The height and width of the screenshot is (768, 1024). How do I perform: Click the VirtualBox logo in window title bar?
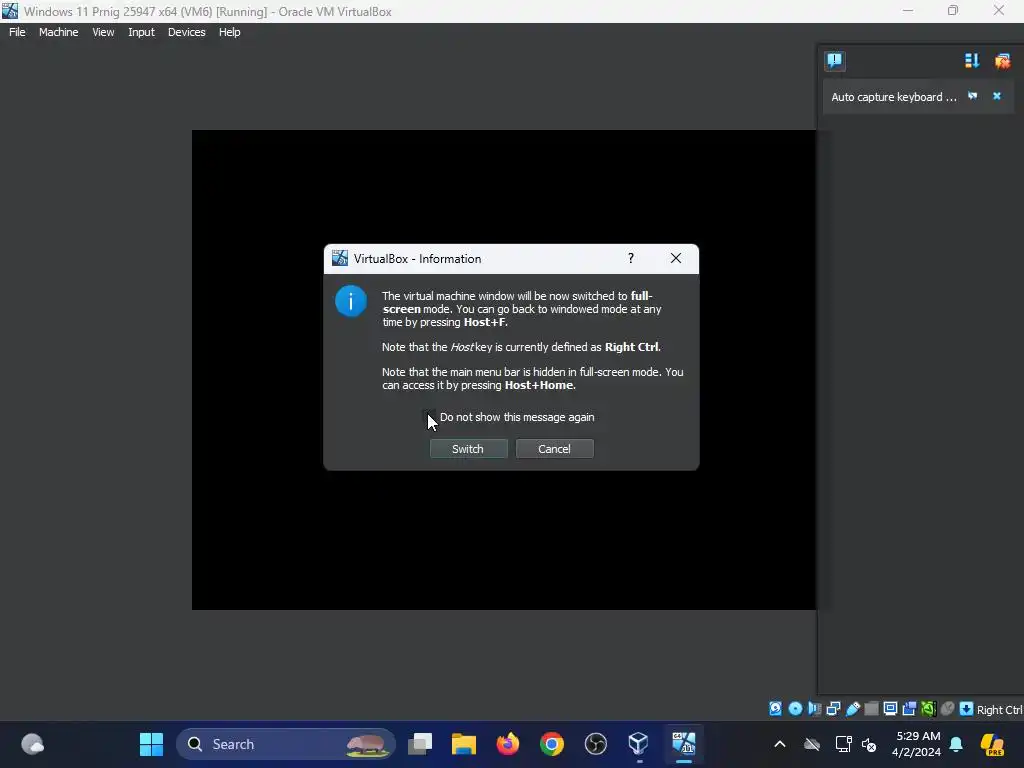10,11
